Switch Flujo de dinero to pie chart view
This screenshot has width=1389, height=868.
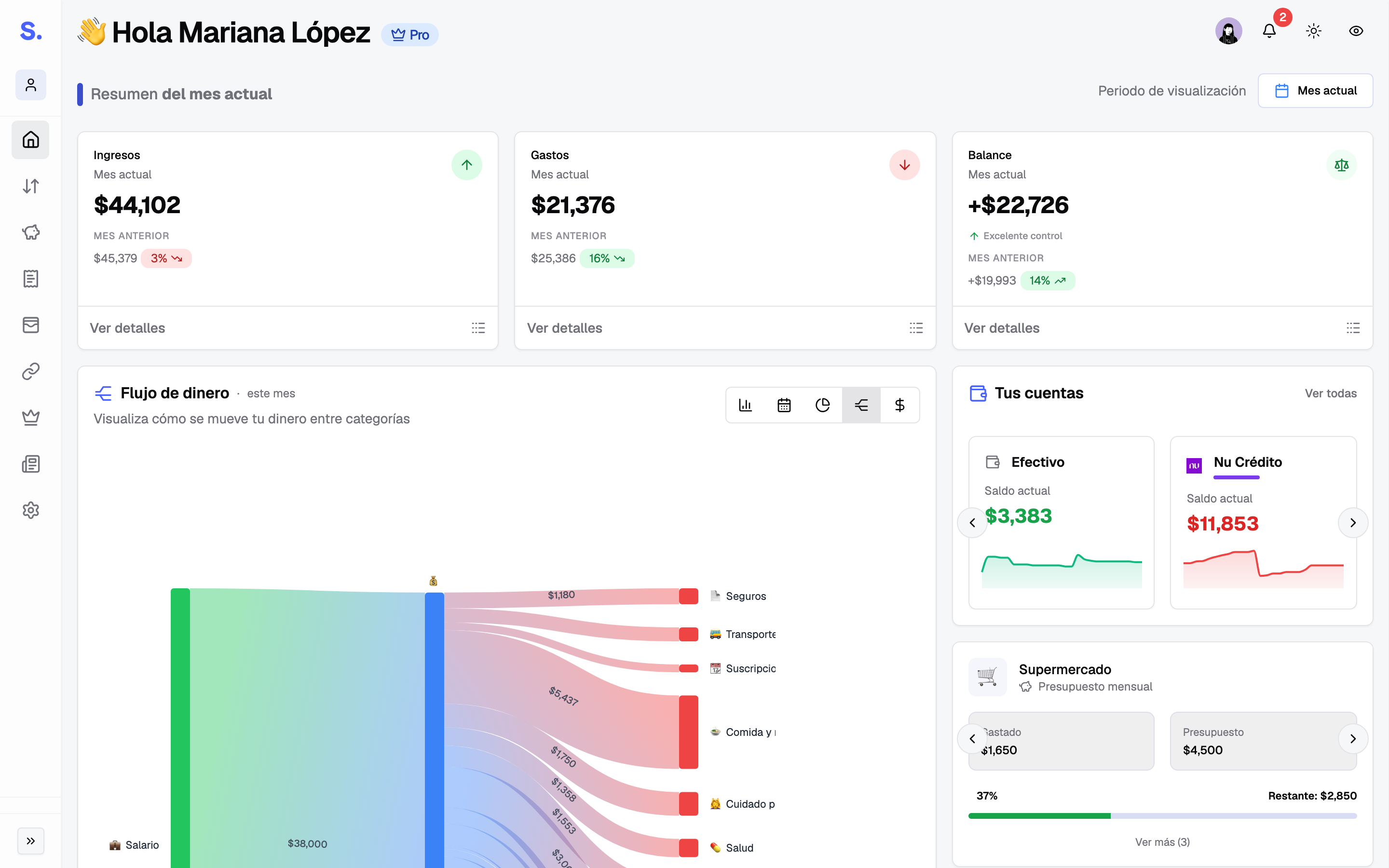click(822, 405)
